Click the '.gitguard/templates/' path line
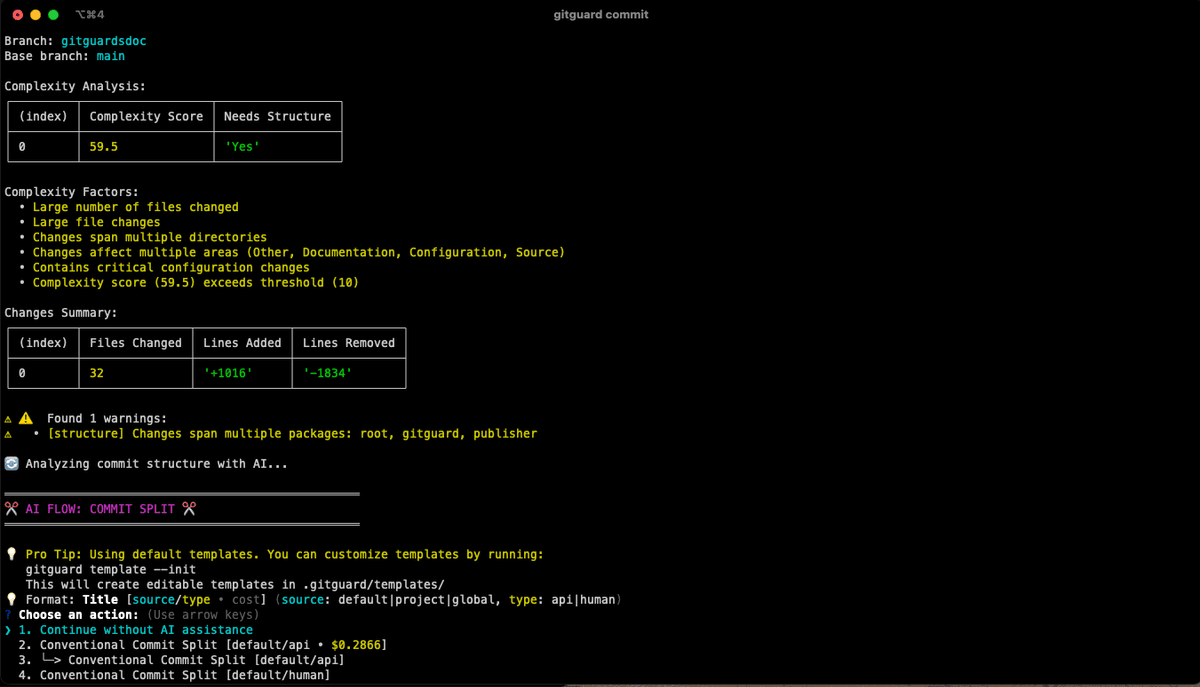This screenshot has height=687, width=1200. [235, 585]
